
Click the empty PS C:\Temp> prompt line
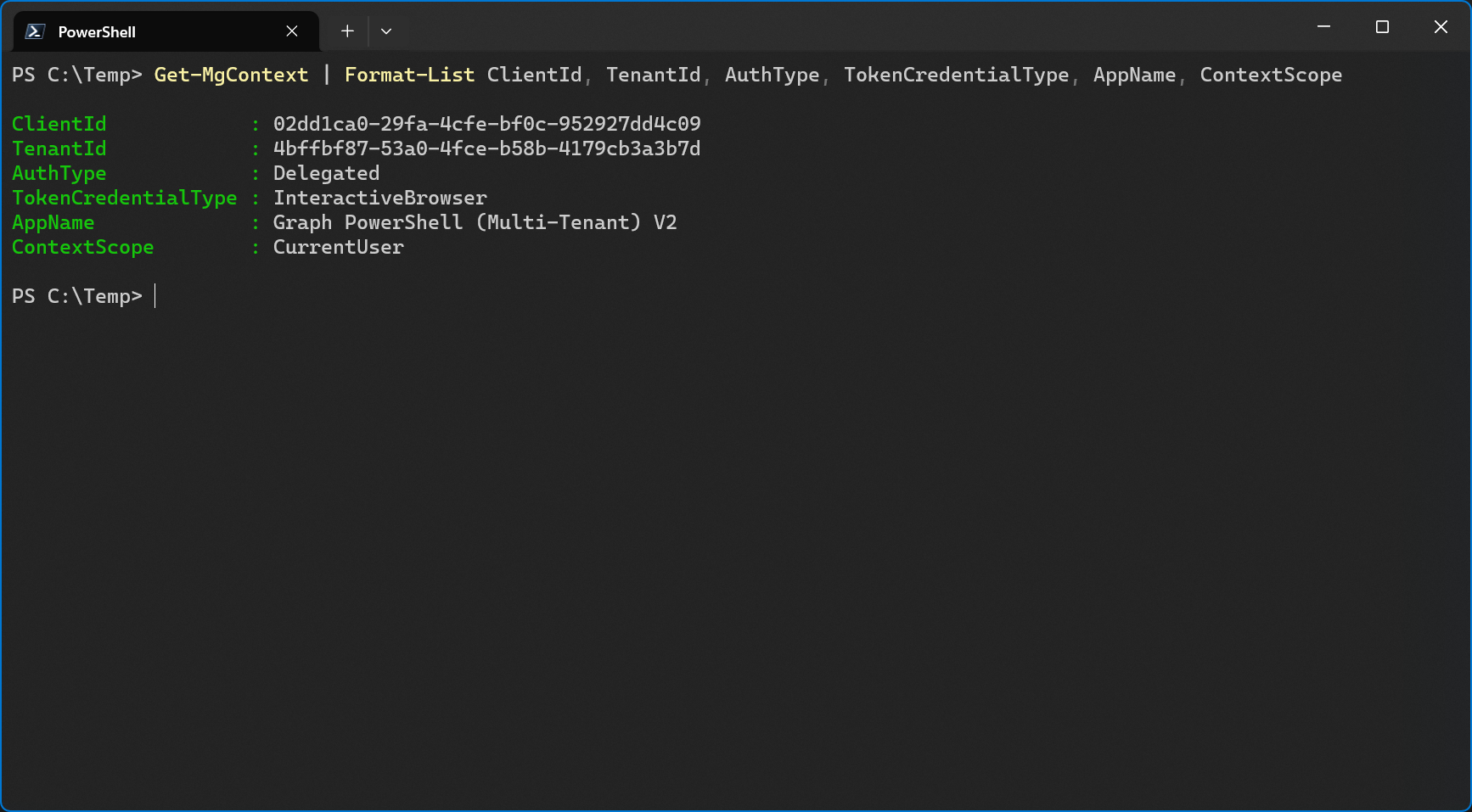85,296
